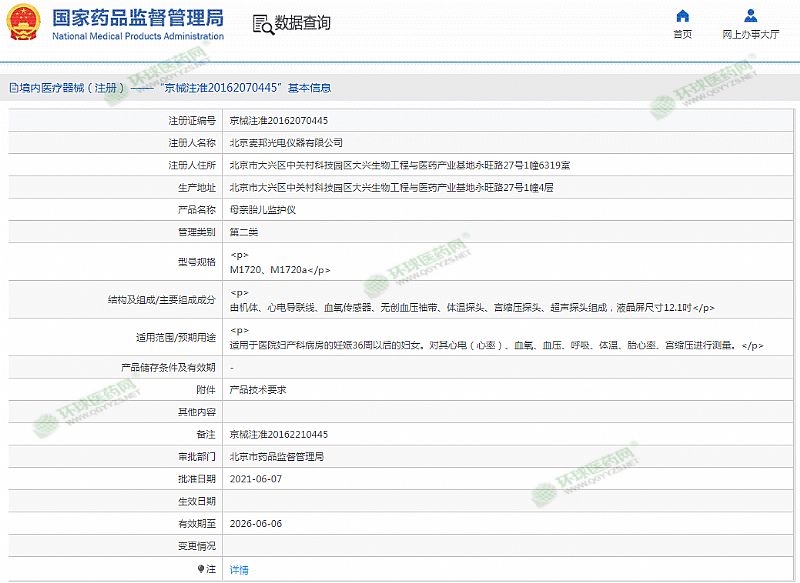Click product name 母亲胎儿监护仪 cell
Viewport: 800px width, 583px height.
[x=263, y=210]
